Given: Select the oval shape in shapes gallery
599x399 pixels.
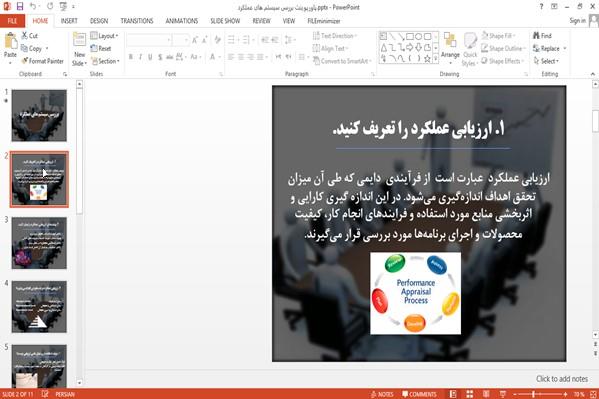Looking at the screenshot, I should tap(418, 37).
